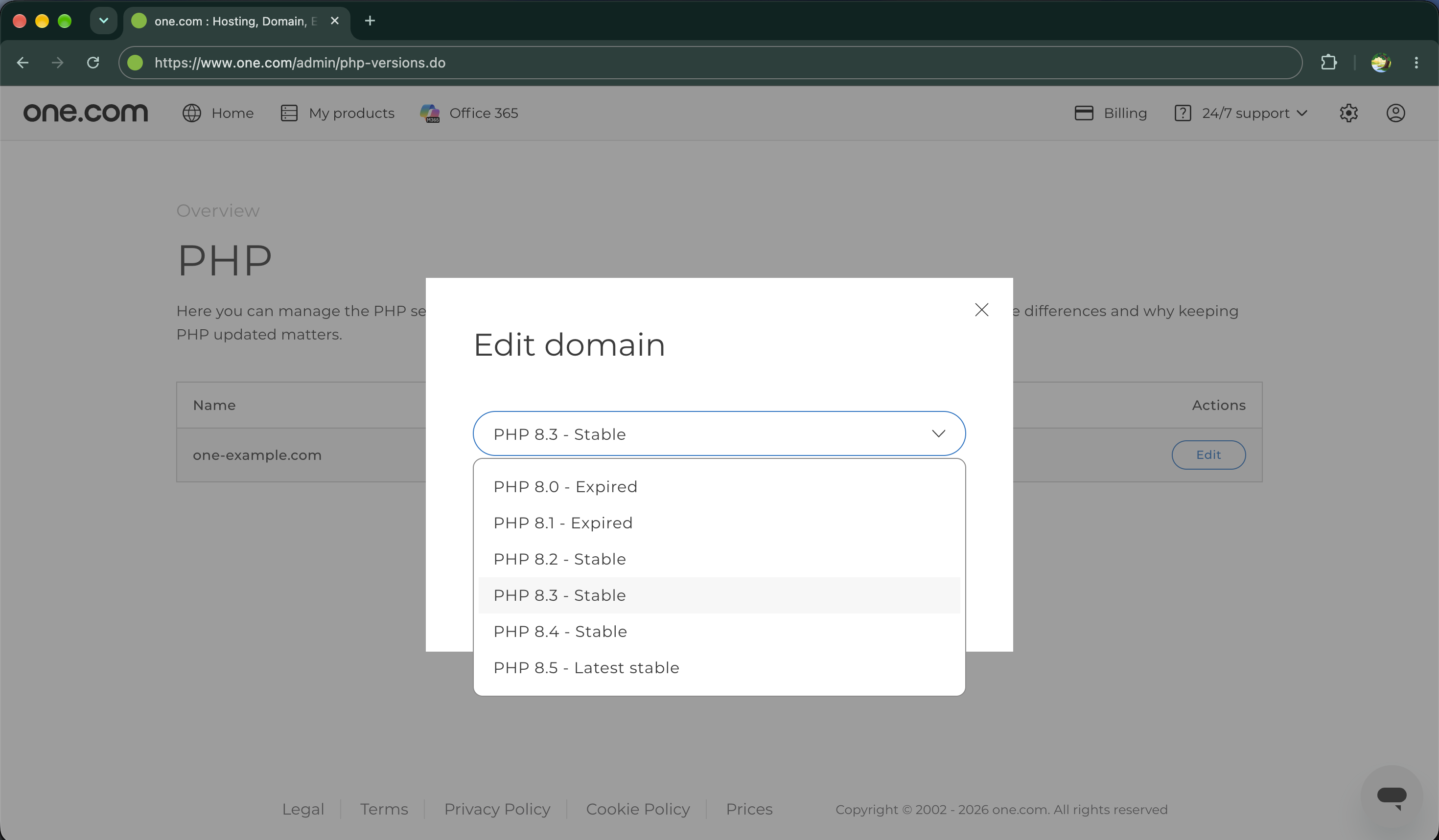This screenshot has height=840, width=1439.
Task: Click the 24/7 support question mark icon
Action: point(1183,113)
